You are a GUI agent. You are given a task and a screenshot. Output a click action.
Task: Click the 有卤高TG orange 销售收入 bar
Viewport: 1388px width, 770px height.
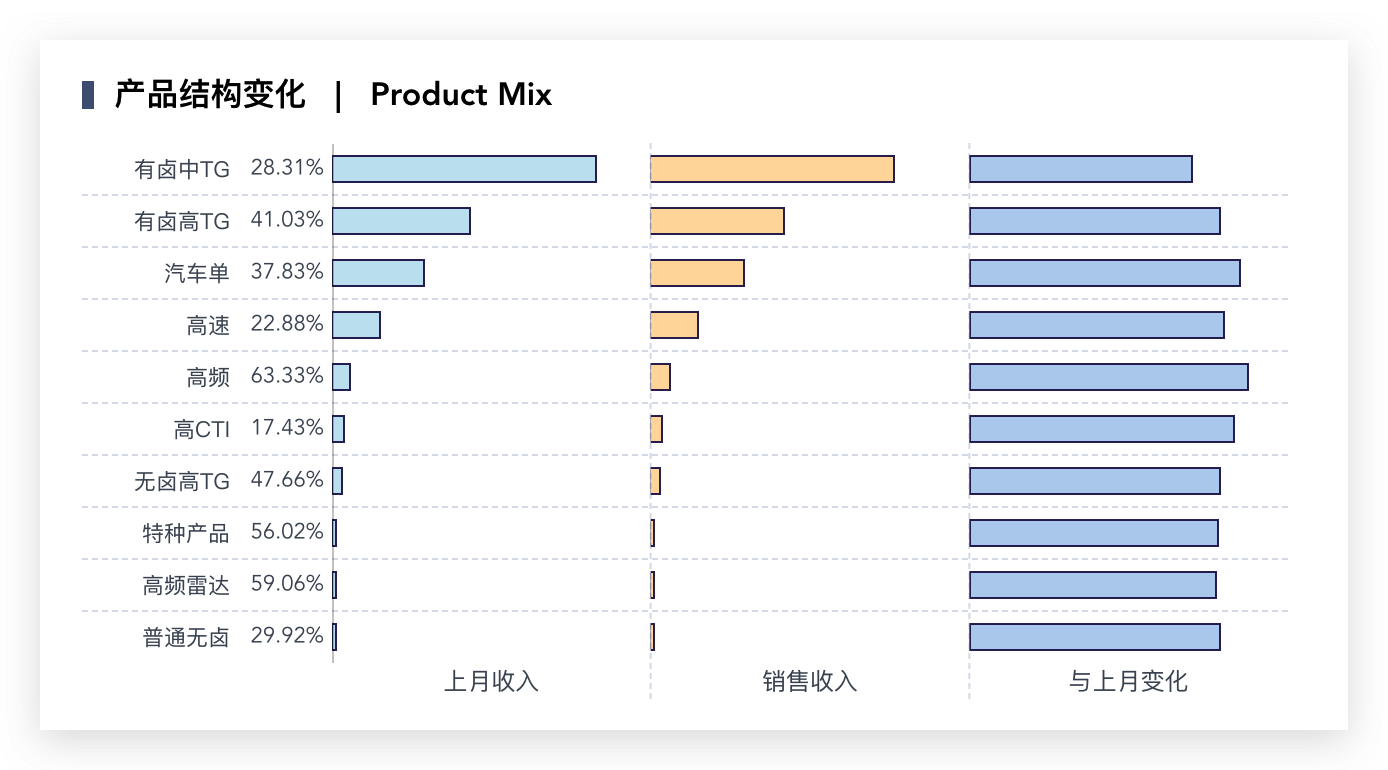click(717, 221)
